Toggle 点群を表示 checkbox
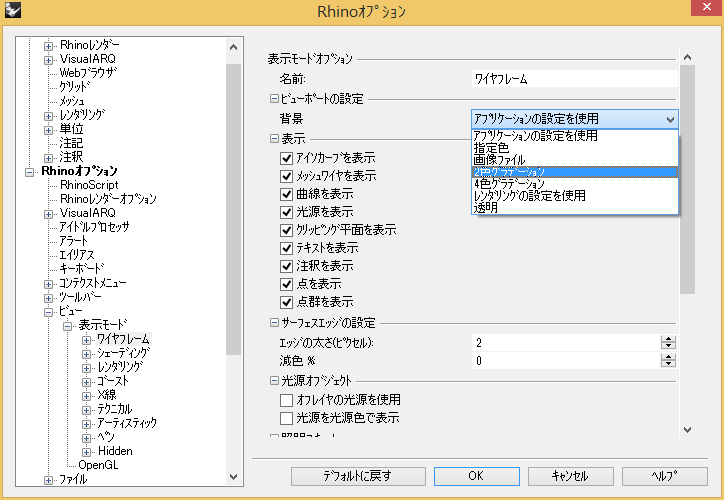 point(286,302)
